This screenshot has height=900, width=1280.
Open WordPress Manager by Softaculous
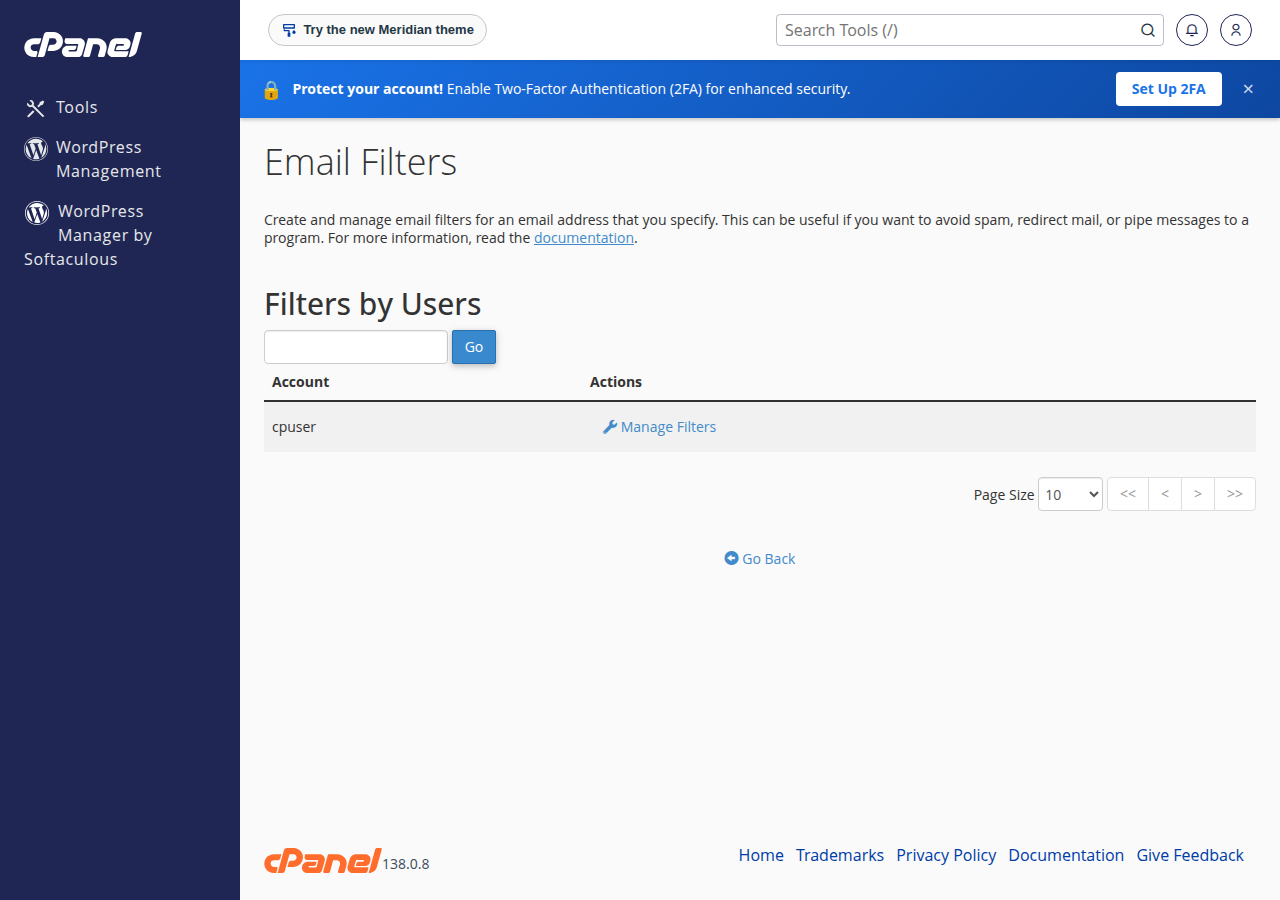pyautogui.click(x=89, y=235)
